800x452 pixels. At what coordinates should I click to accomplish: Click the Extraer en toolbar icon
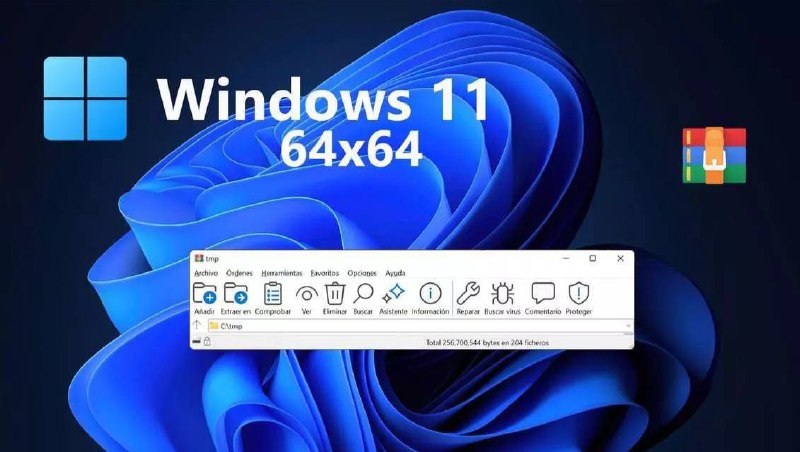point(236,294)
